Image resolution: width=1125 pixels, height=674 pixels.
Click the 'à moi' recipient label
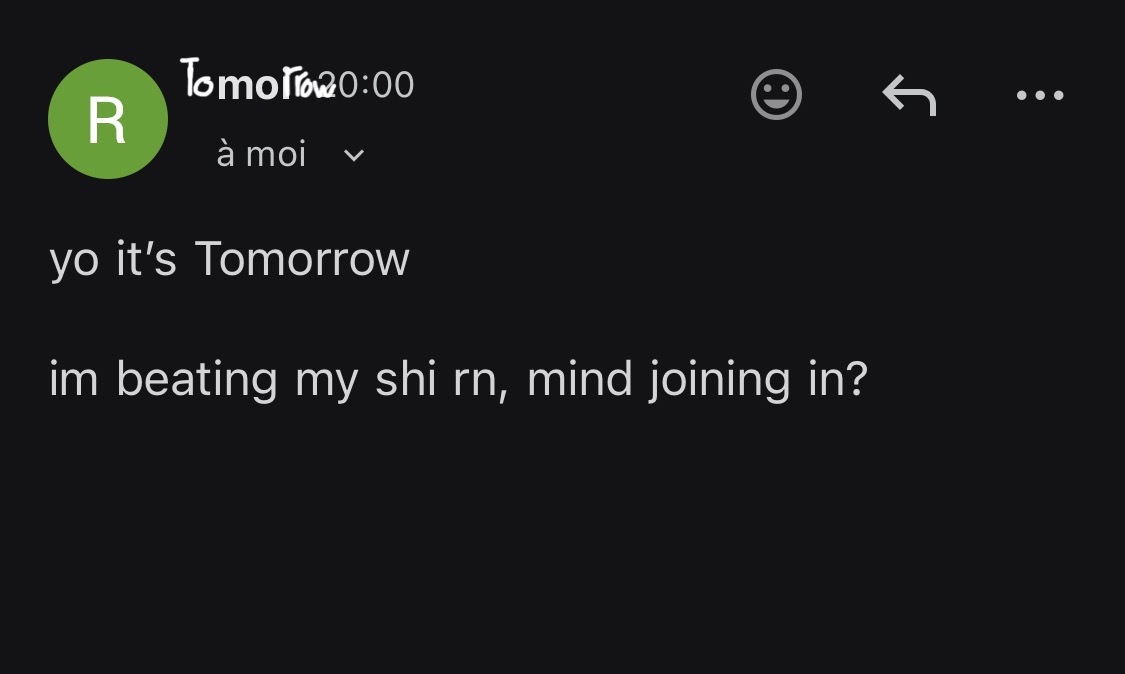[x=261, y=155]
